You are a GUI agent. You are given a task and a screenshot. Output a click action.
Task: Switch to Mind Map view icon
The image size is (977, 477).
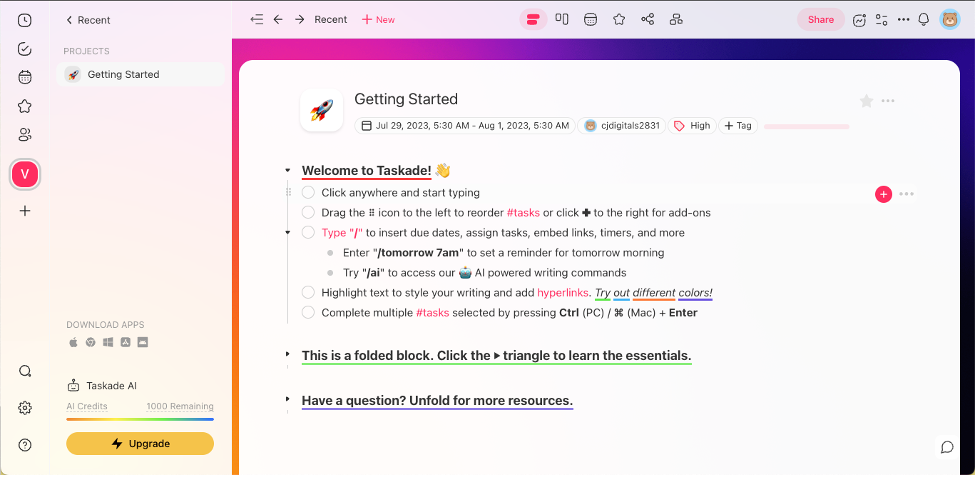point(647,19)
